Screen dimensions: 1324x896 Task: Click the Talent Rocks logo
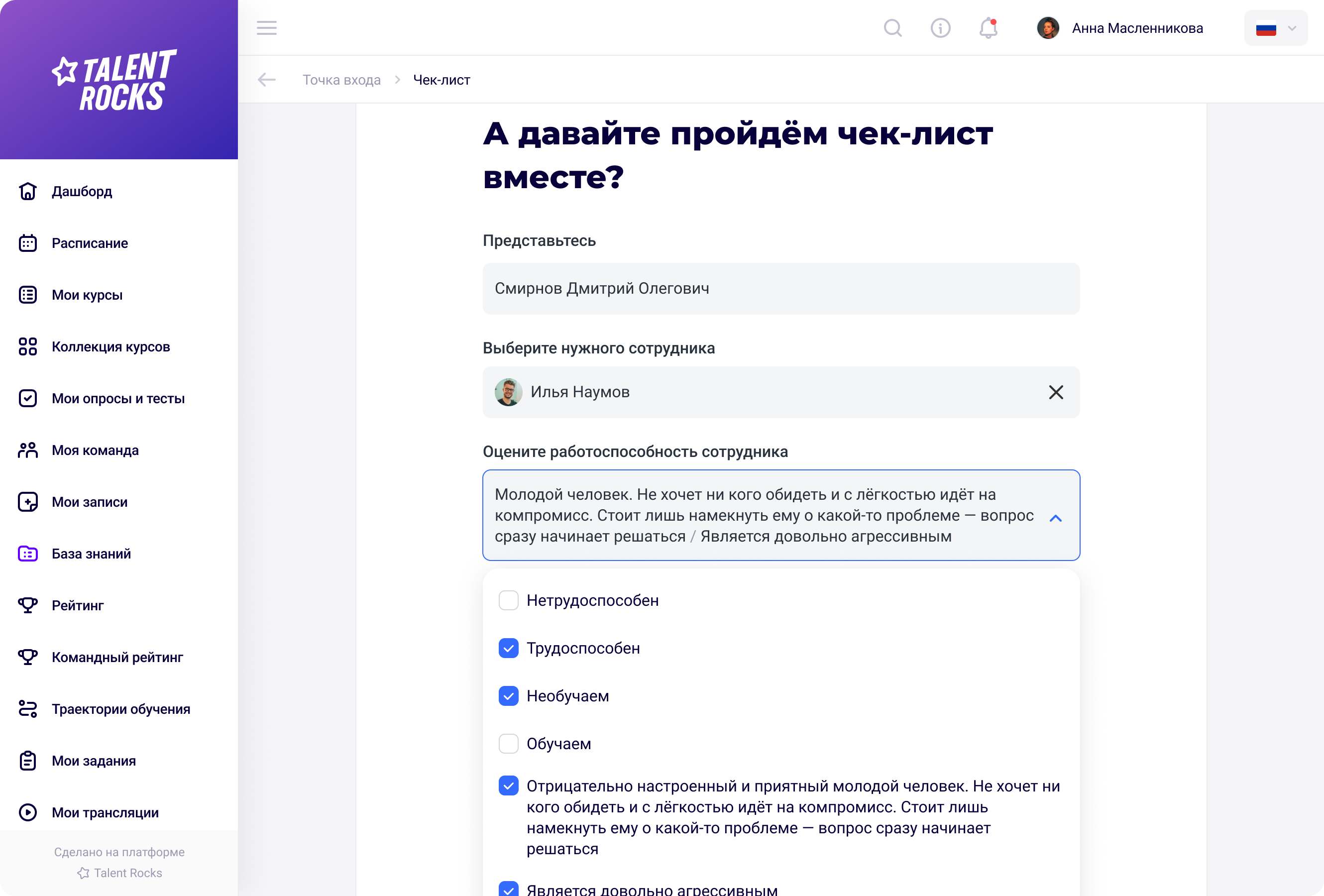coord(114,80)
